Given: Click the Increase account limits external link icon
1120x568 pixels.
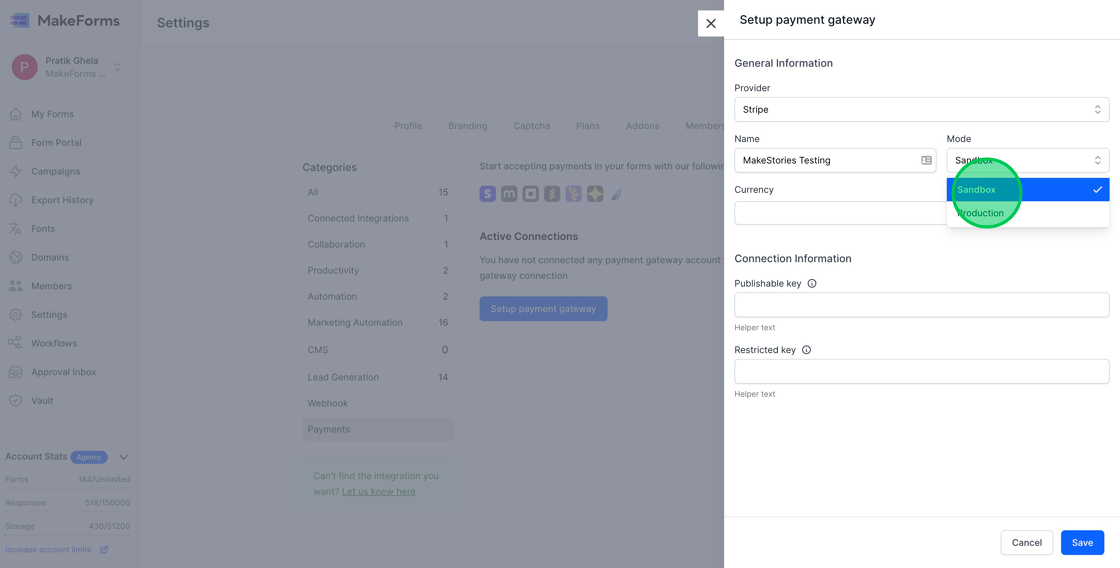Looking at the screenshot, I should coord(104,550).
